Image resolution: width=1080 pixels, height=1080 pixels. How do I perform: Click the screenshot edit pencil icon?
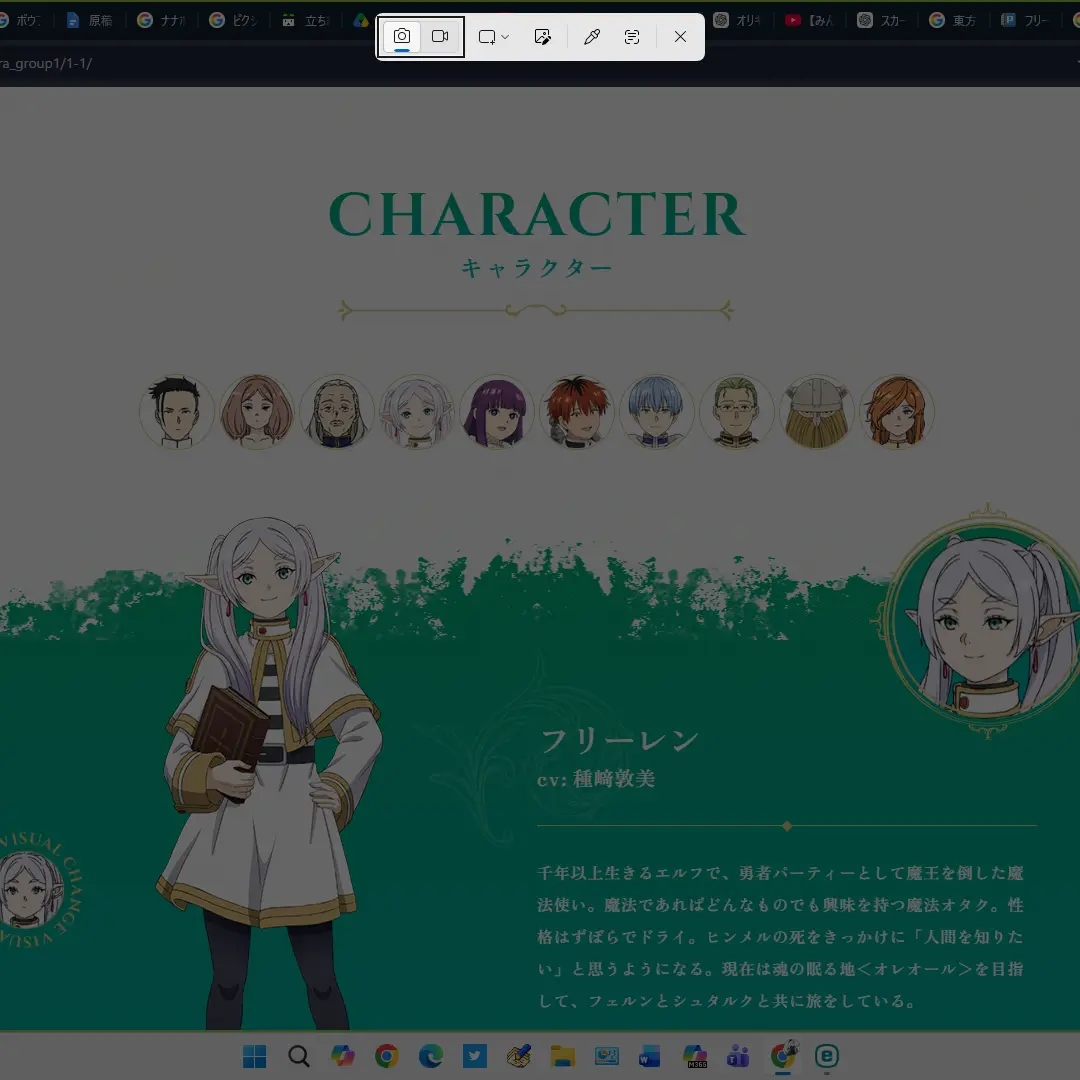click(x=543, y=37)
